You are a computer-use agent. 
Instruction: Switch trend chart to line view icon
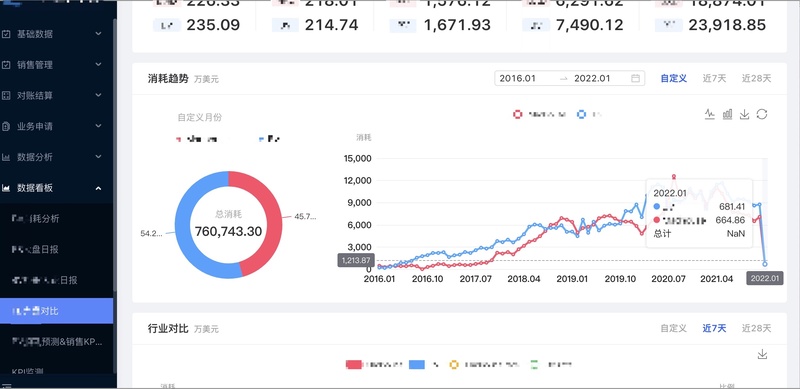[710, 114]
